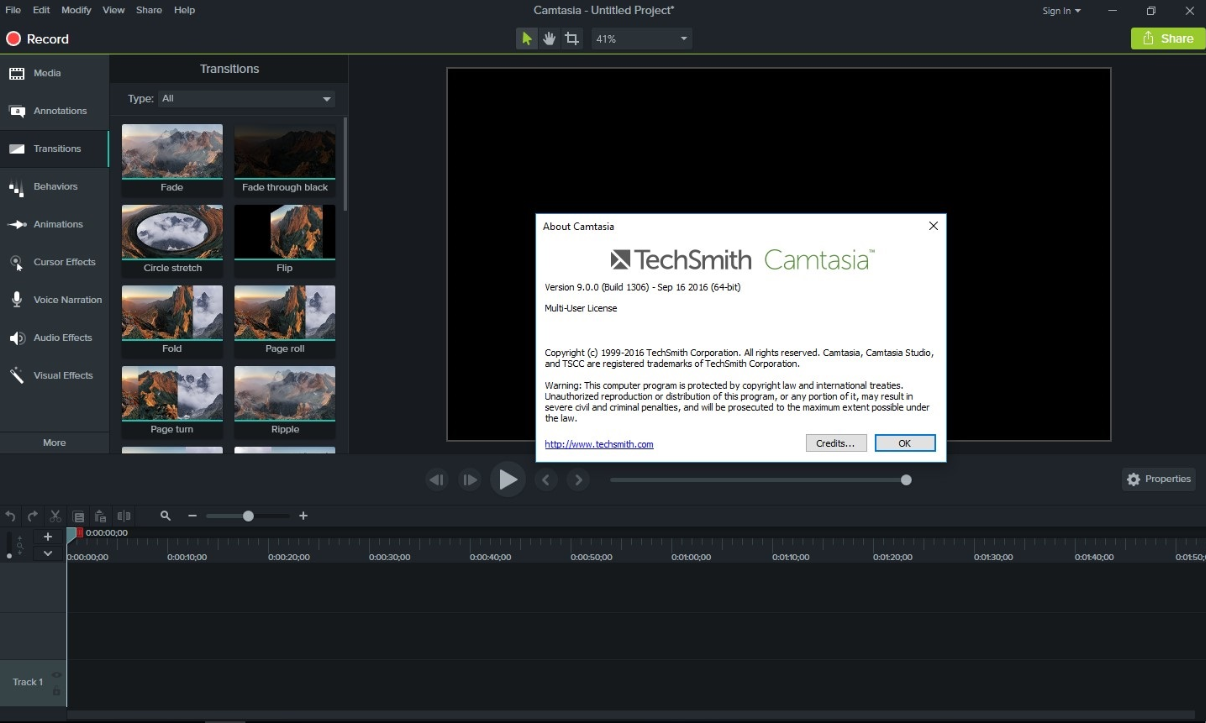
Task: Click the timeline zoom slider handle
Action: click(x=248, y=516)
